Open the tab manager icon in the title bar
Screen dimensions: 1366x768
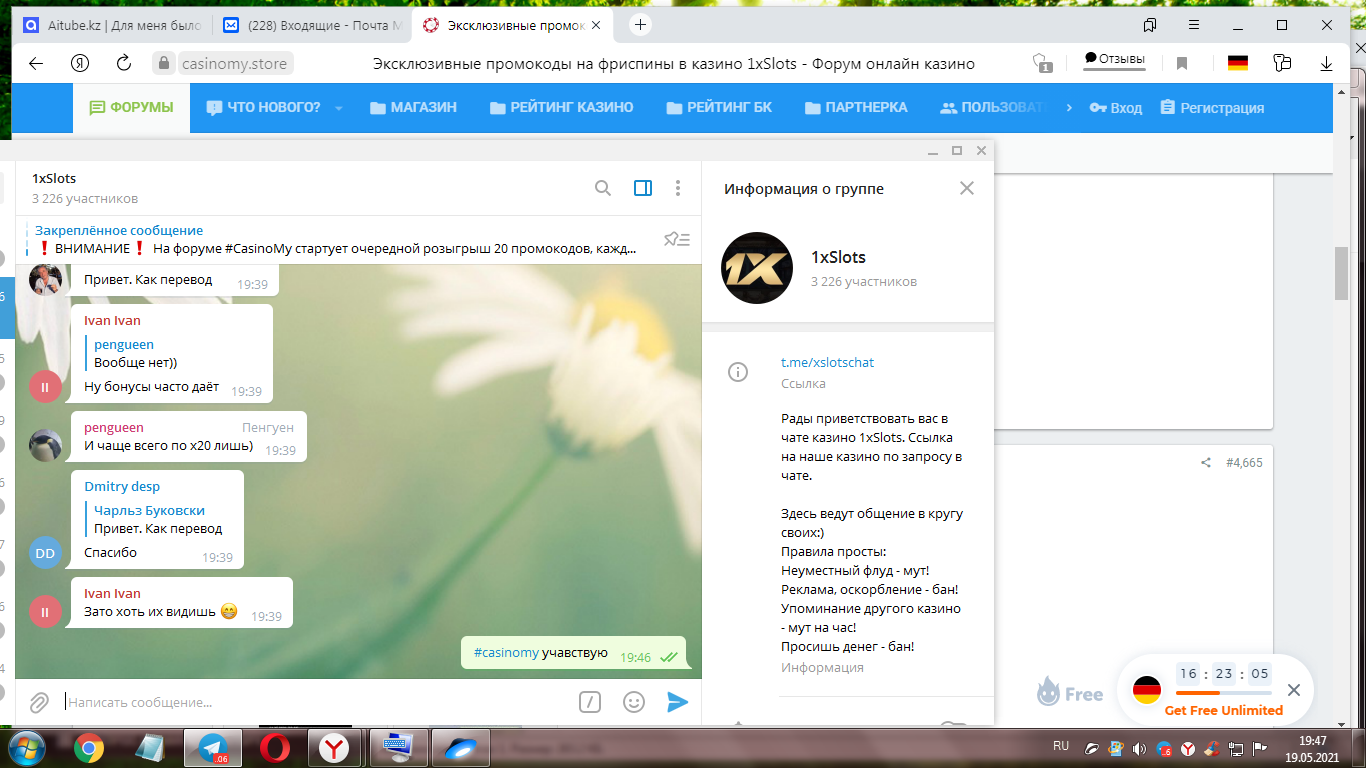pyautogui.click(x=1150, y=25)
